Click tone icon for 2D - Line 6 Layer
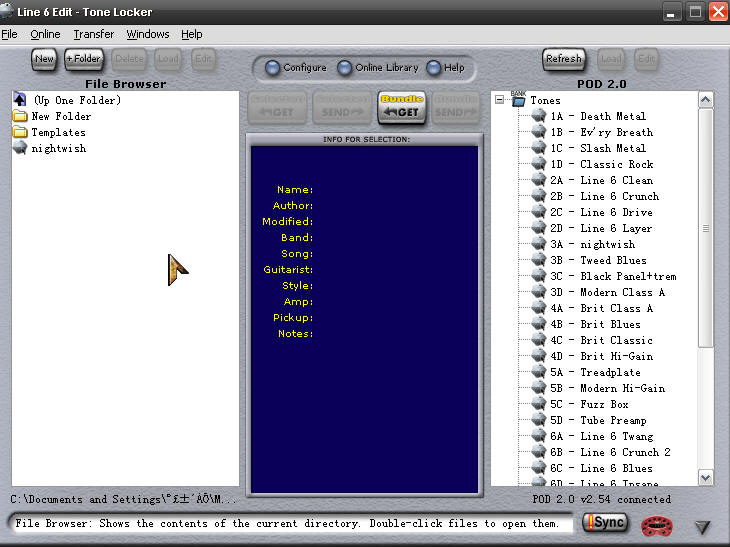 pos(539,228)
